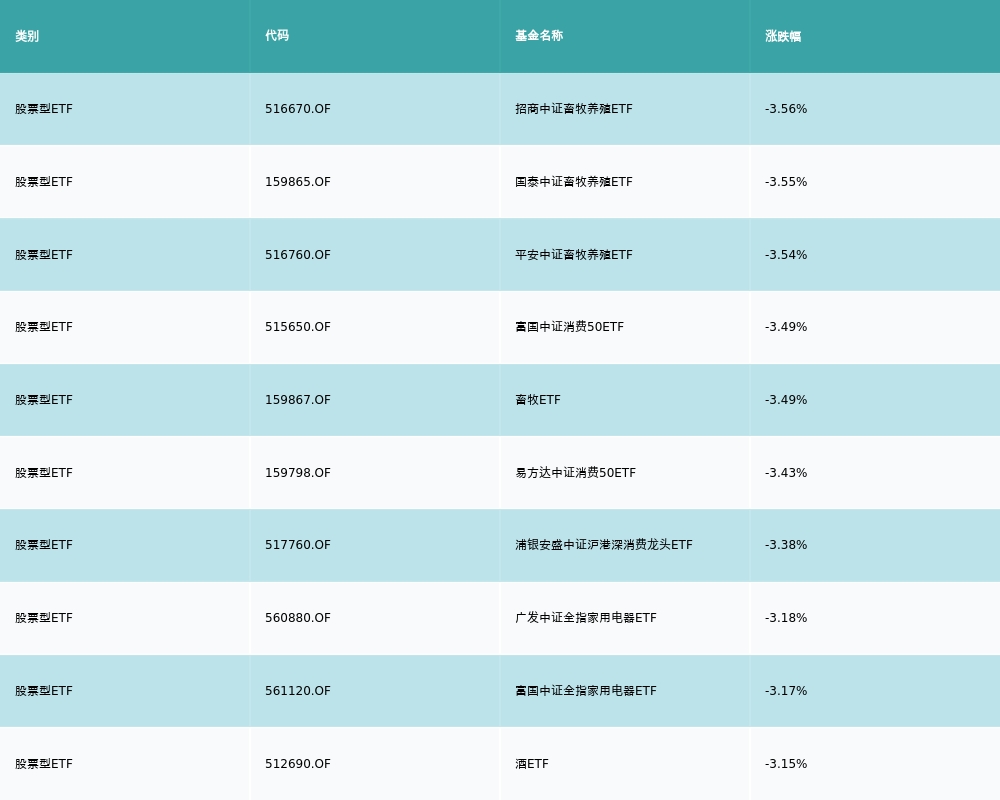Click the -3.15% change value

point(786,764)
